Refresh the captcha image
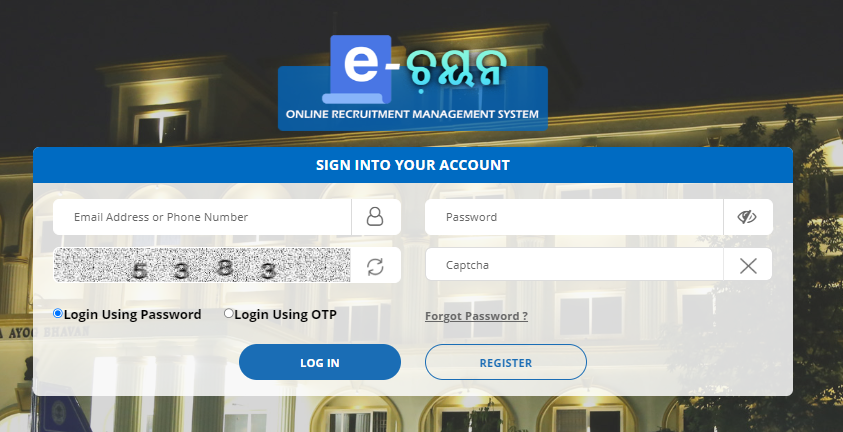This screenshot has width=843, height=432. (x=375, y=267)
